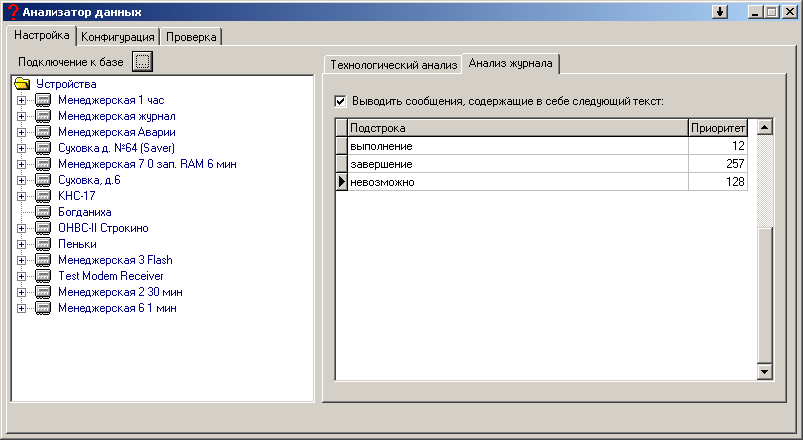This screenshot has width=803, height=440.
Task: Click device icon for Суховка, д.6
Action: (x=43, y=180)
